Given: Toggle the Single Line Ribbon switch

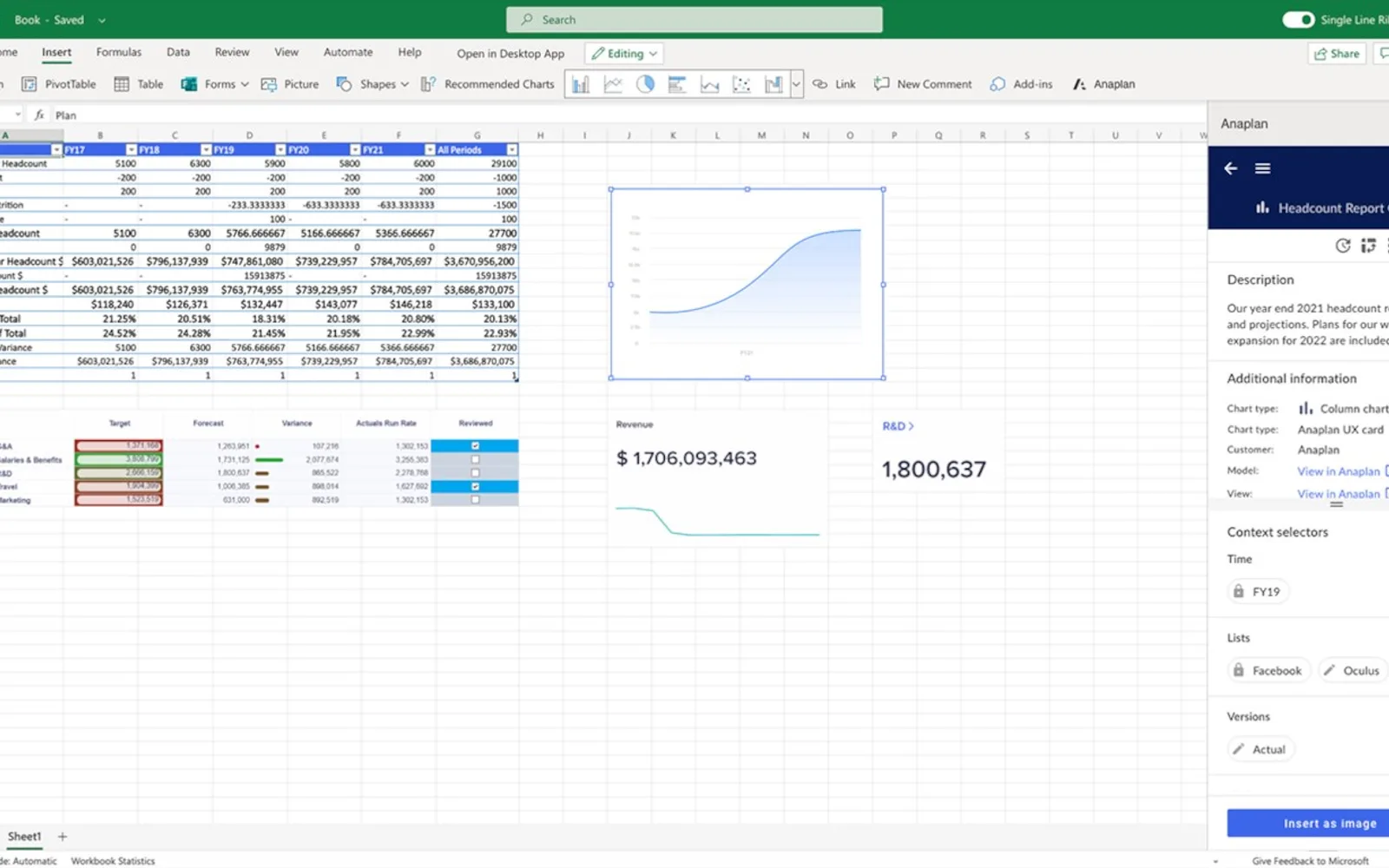Looking at the screenshot, I should click(1298, 19).
